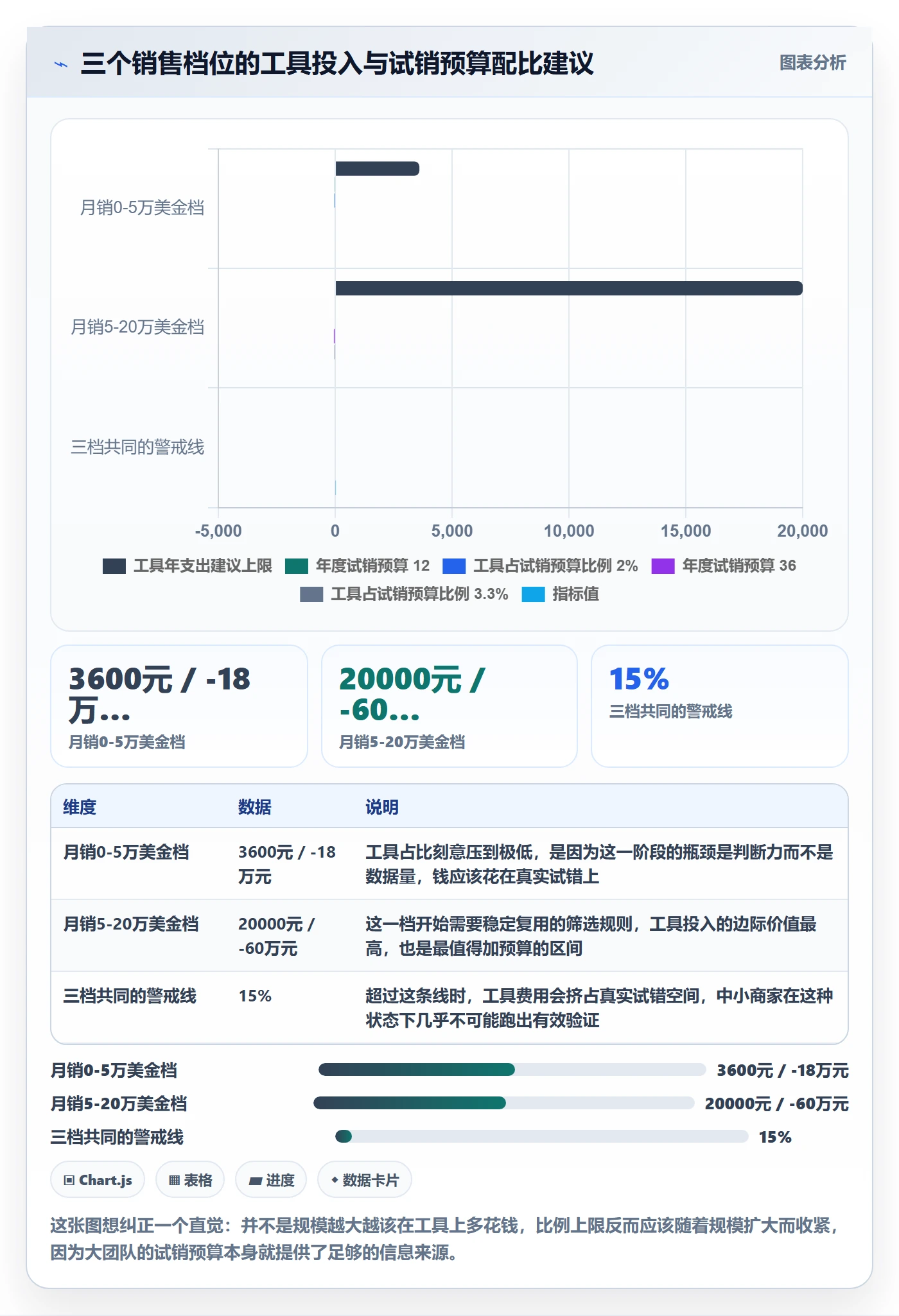Viewport: 899px width, 1316px height.
Task: Toggle the 工具占试销预算比例 3.3% legend entry
Action: pos(404,594)
